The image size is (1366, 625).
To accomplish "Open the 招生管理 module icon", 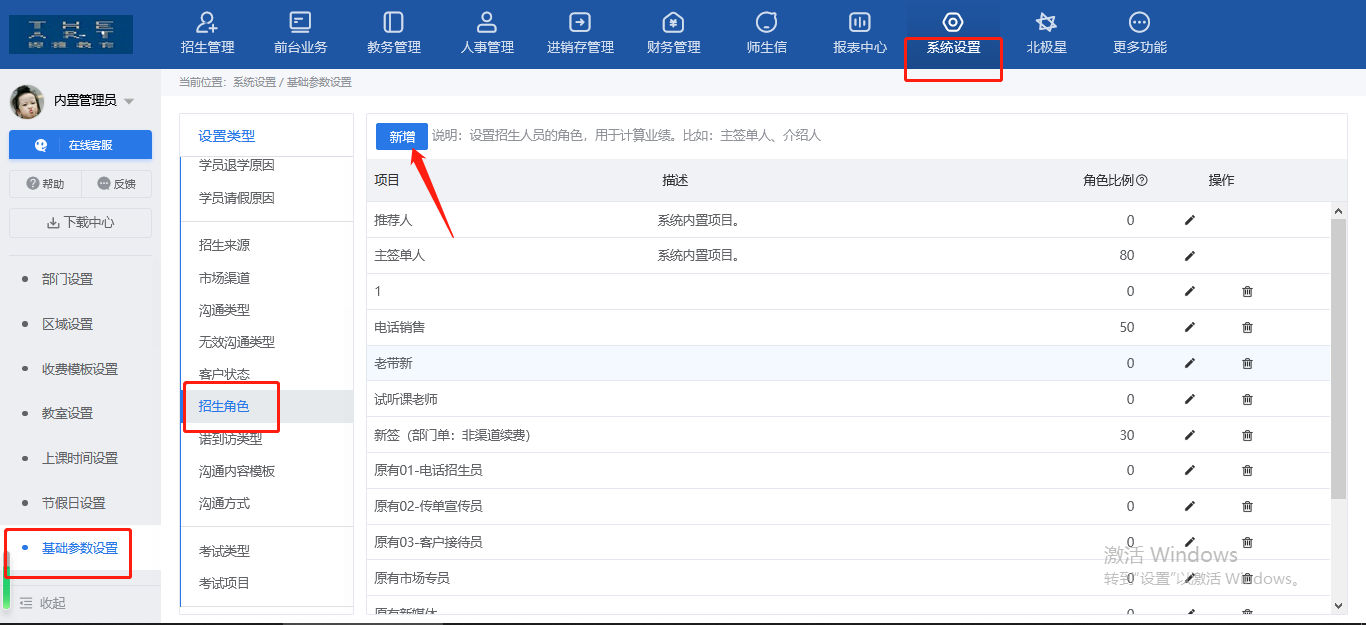I will (208, 22).
